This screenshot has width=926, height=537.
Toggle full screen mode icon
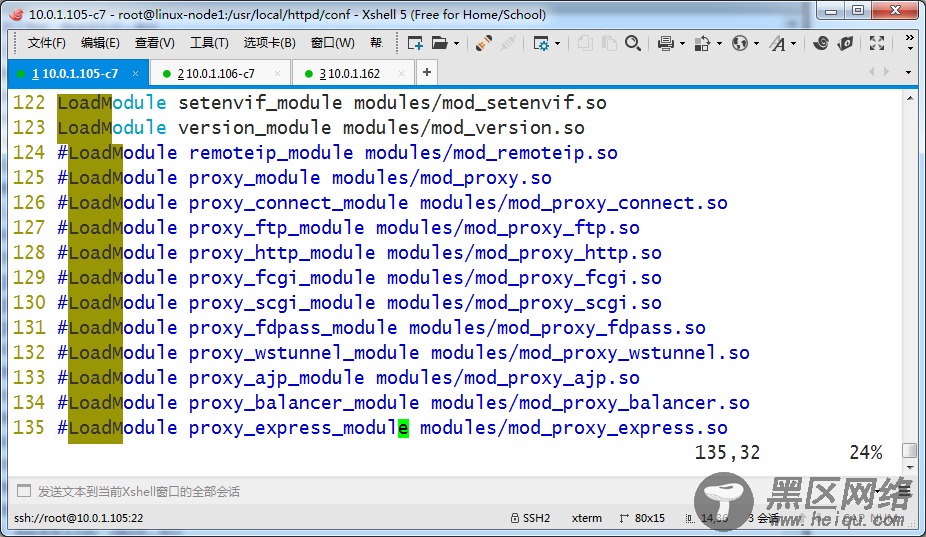coord(877,43)
